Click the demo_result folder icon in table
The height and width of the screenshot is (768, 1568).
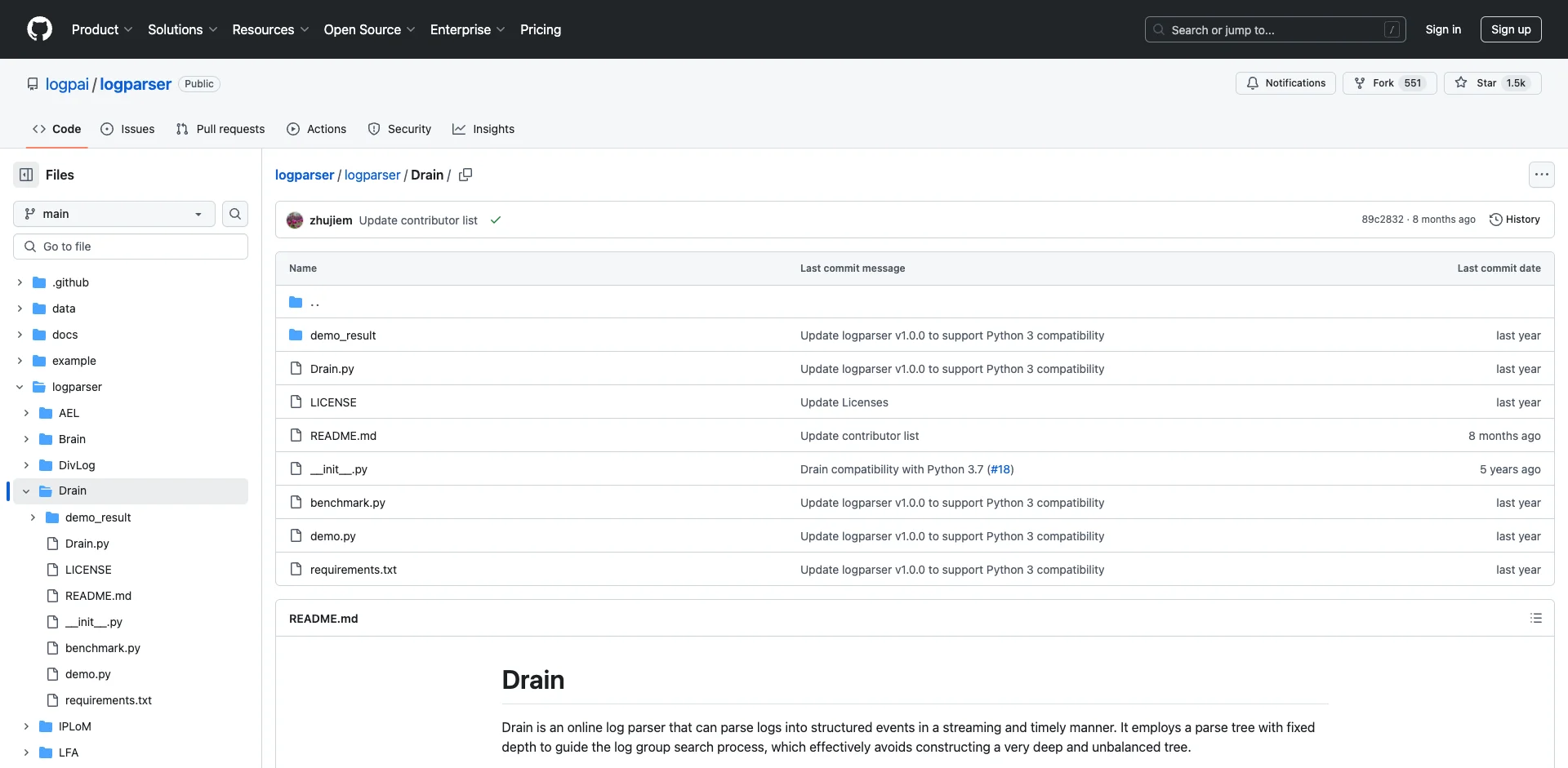pos(296,335)
